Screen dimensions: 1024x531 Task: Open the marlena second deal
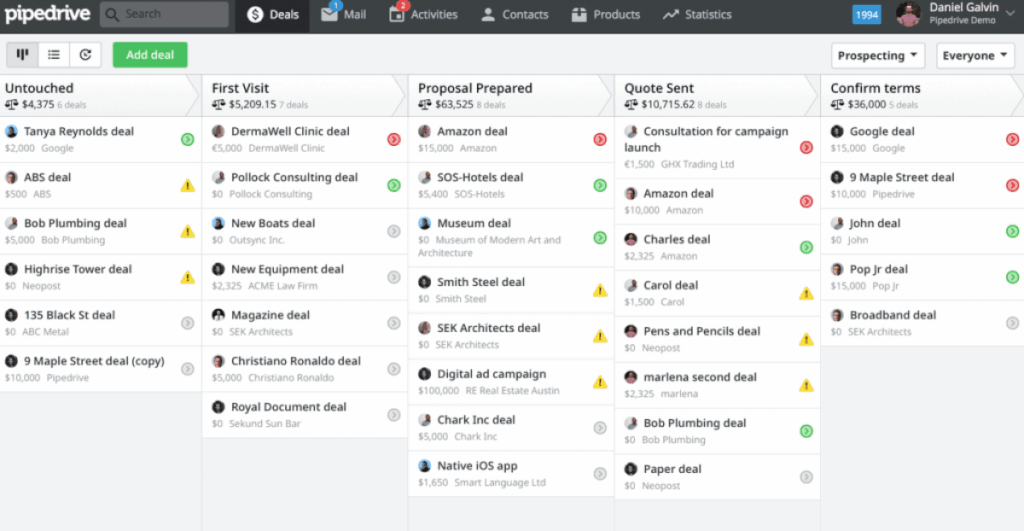pos(717,385)
